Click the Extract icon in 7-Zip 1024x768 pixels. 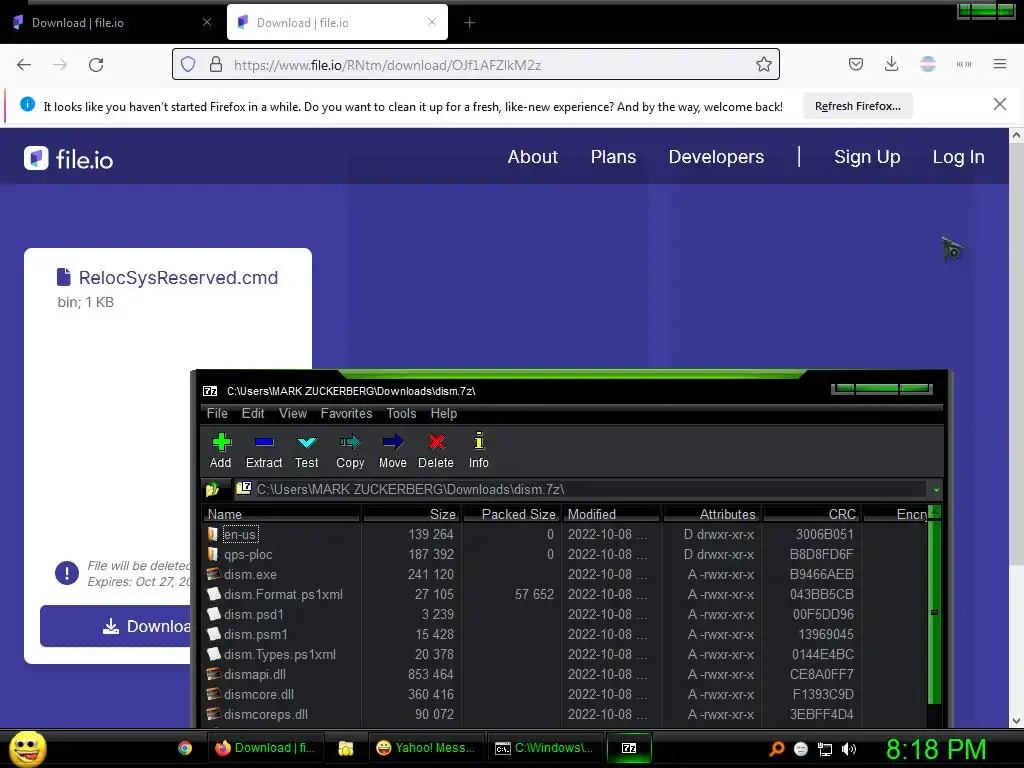(x=264, y=442)
